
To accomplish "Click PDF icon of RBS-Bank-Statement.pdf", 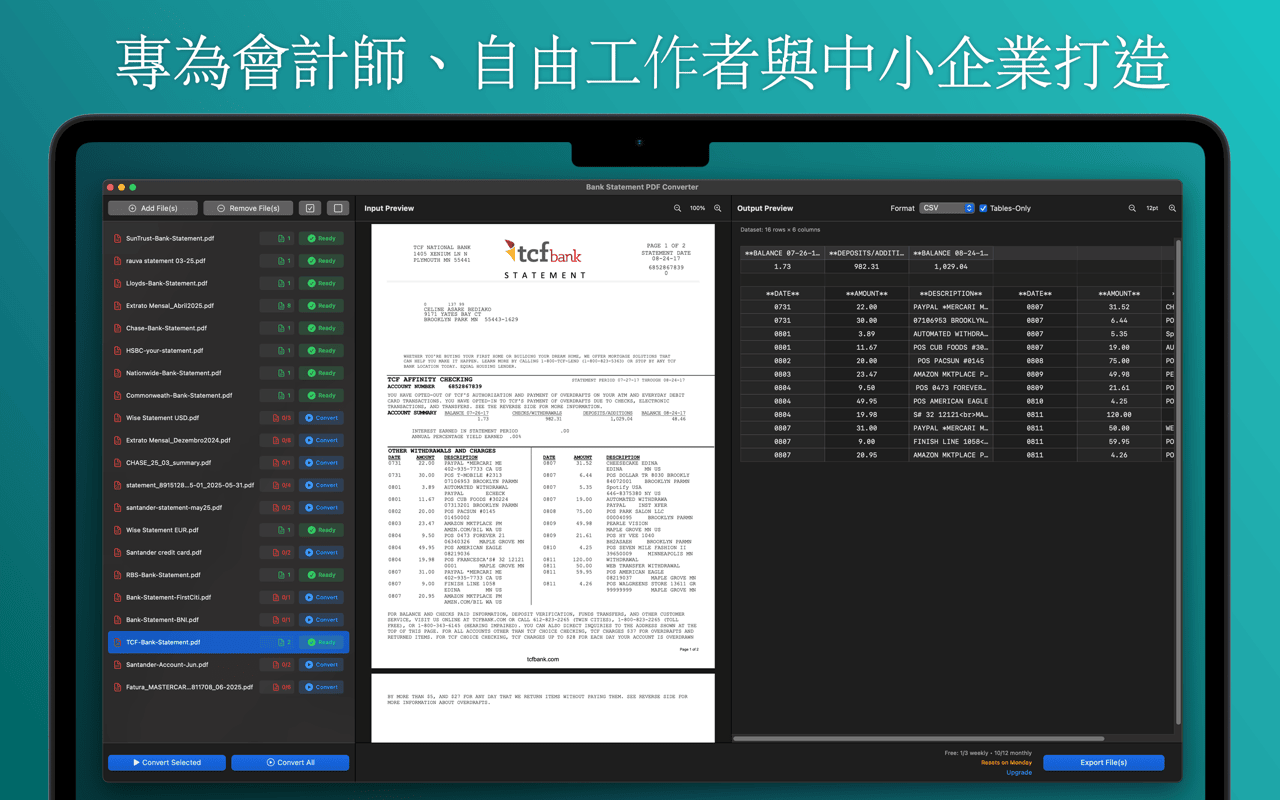I will [117, 575].
